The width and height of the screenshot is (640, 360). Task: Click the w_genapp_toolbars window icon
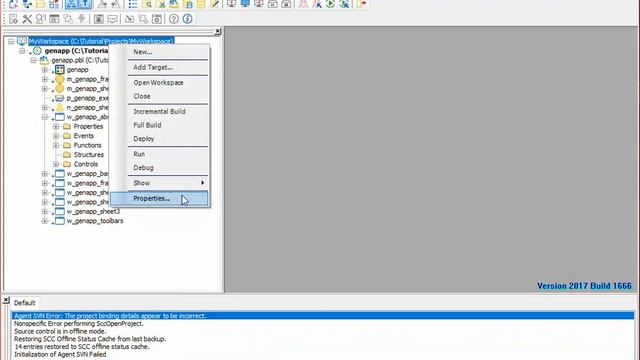coord(60,221)
